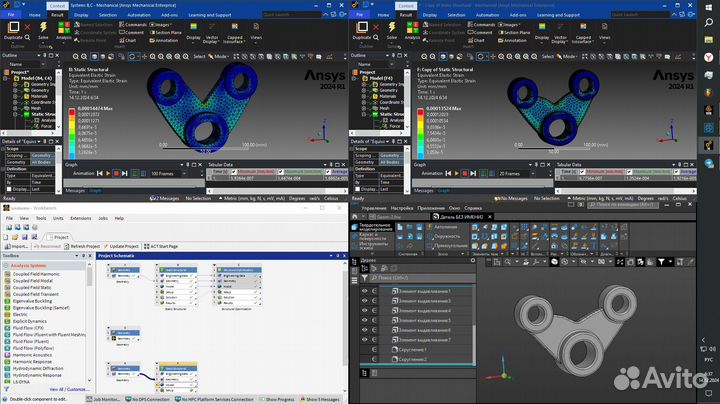
Task: Toggle Average column checkbox in Systems B,C Tabular Data
Action: point(328,172)
